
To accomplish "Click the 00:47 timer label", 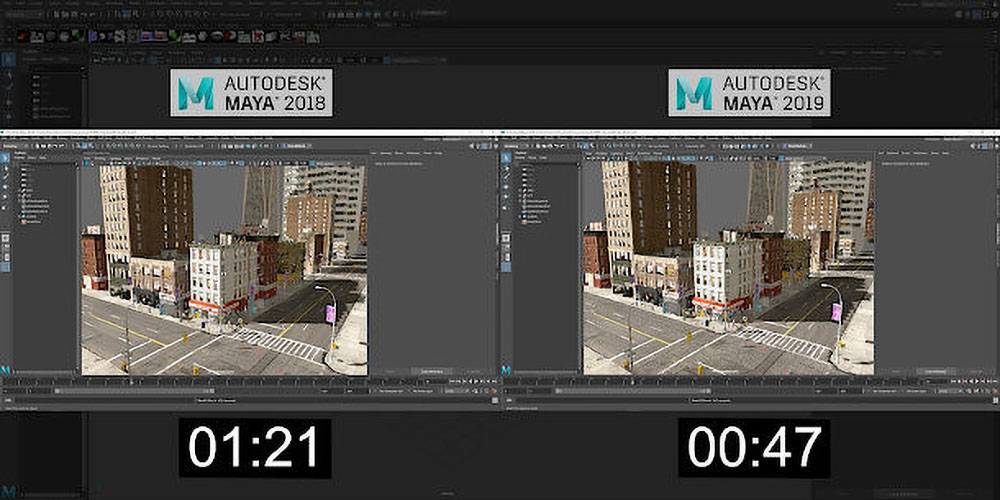I will (755, 447).
